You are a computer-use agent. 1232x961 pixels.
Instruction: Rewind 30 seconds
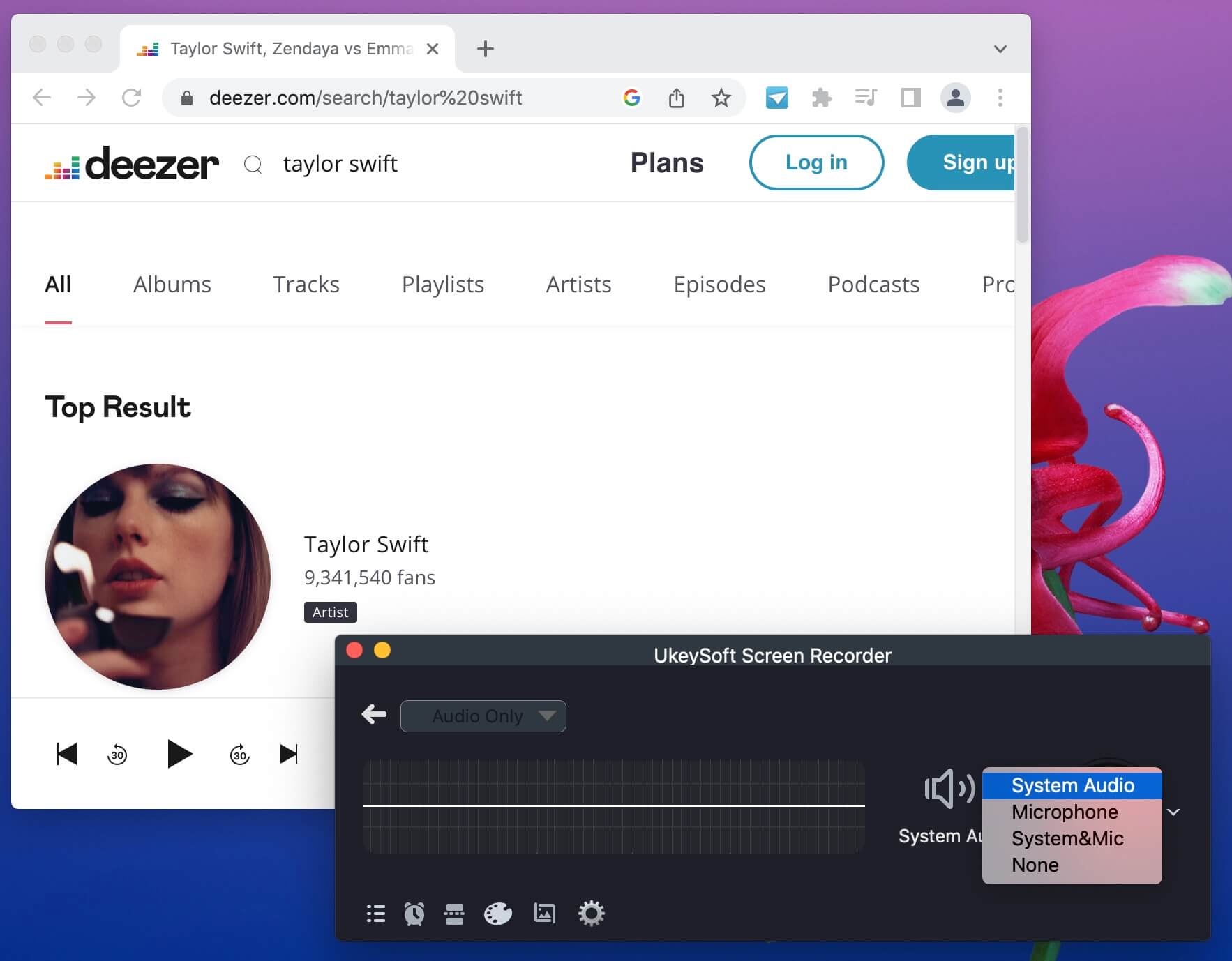pos(117,754)
